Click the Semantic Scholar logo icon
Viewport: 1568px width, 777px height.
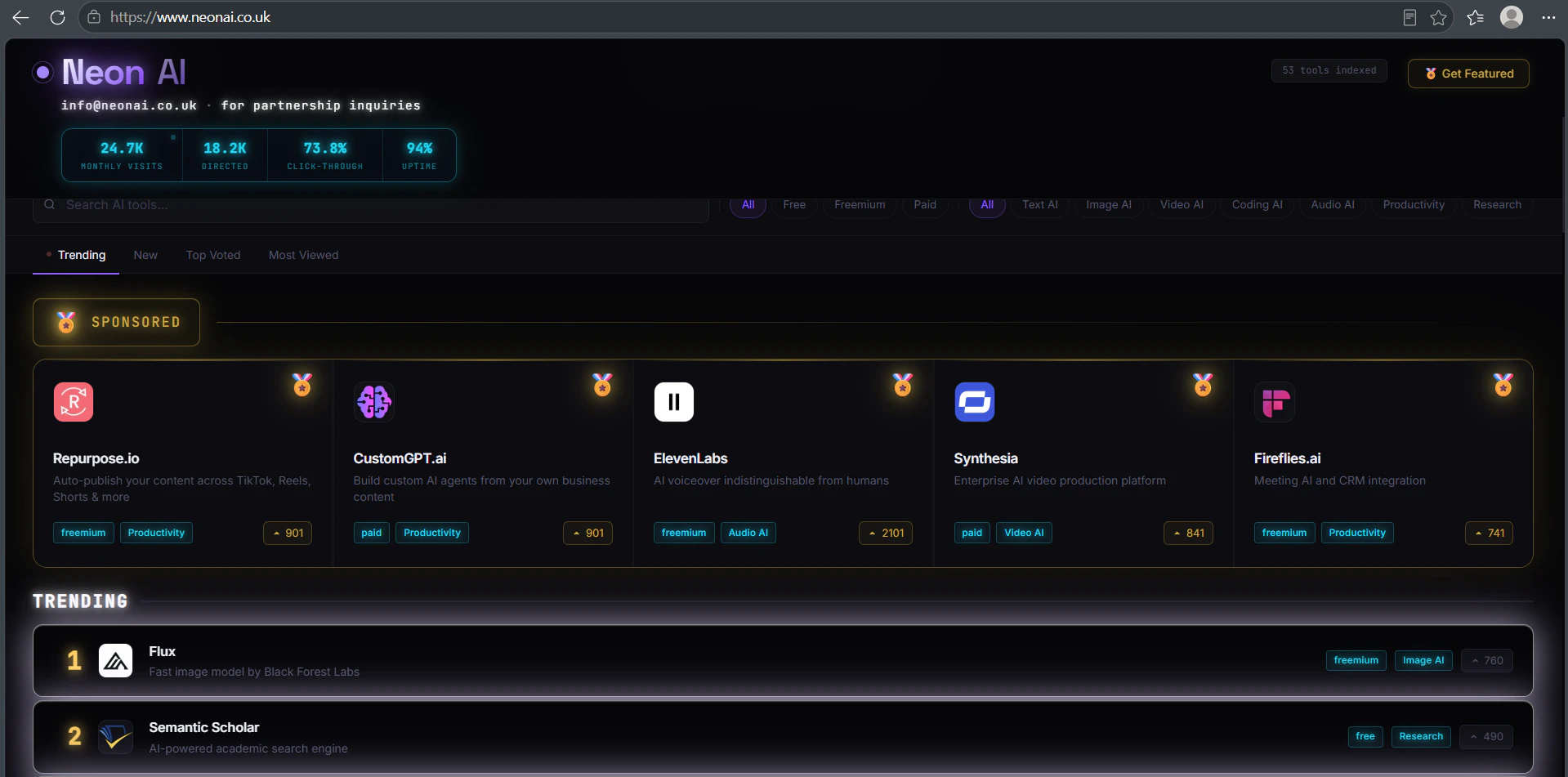116,737
